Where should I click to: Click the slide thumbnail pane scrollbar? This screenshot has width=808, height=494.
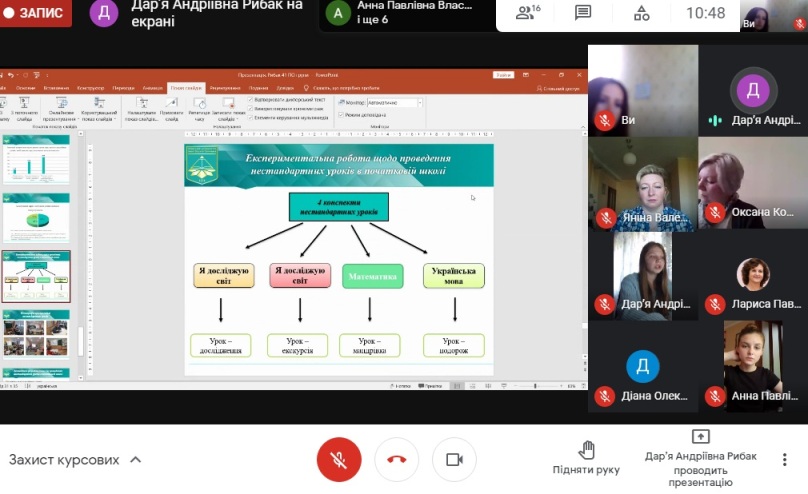coord(80,342)
